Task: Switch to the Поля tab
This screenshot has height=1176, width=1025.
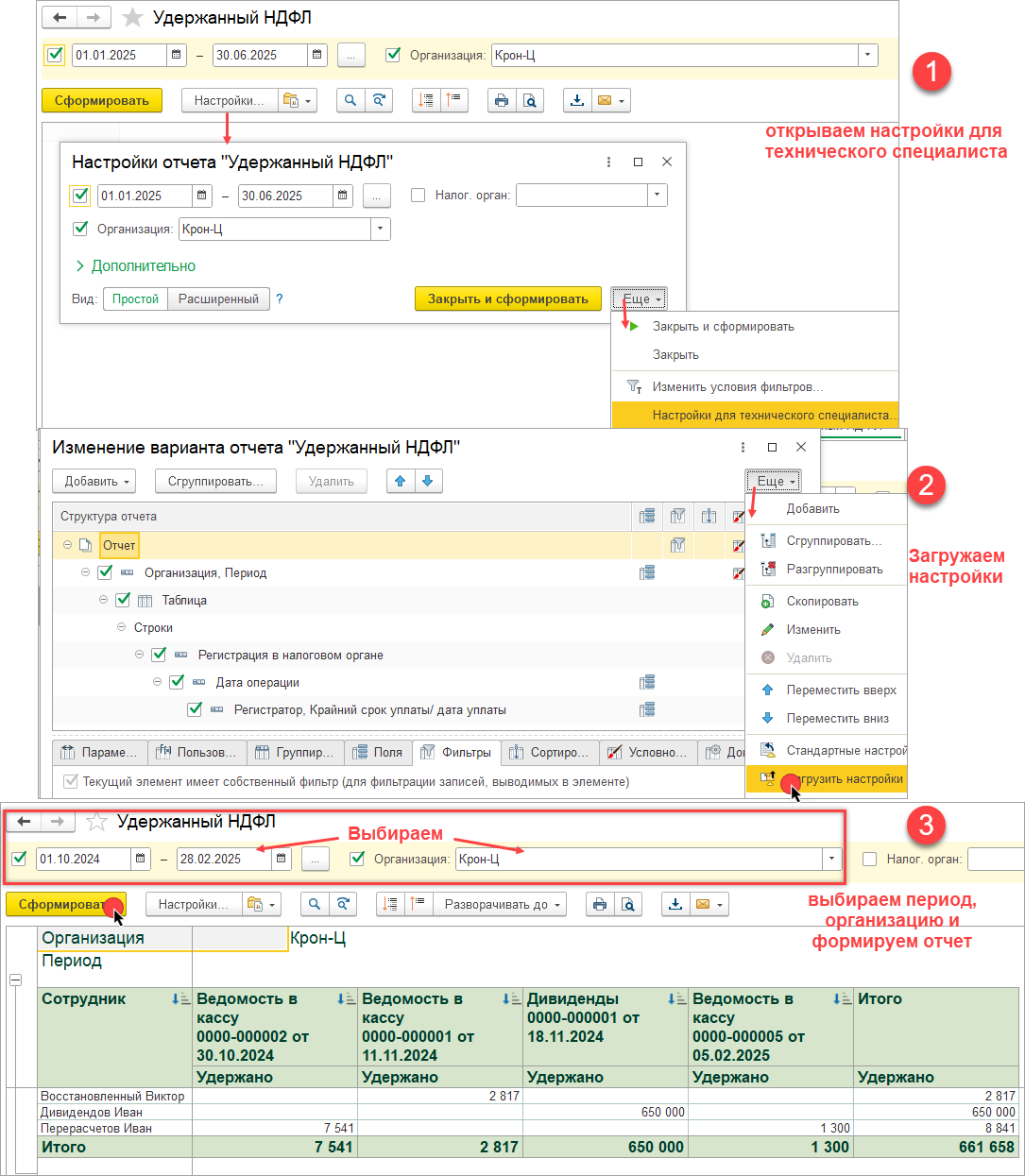Action: 378,752
